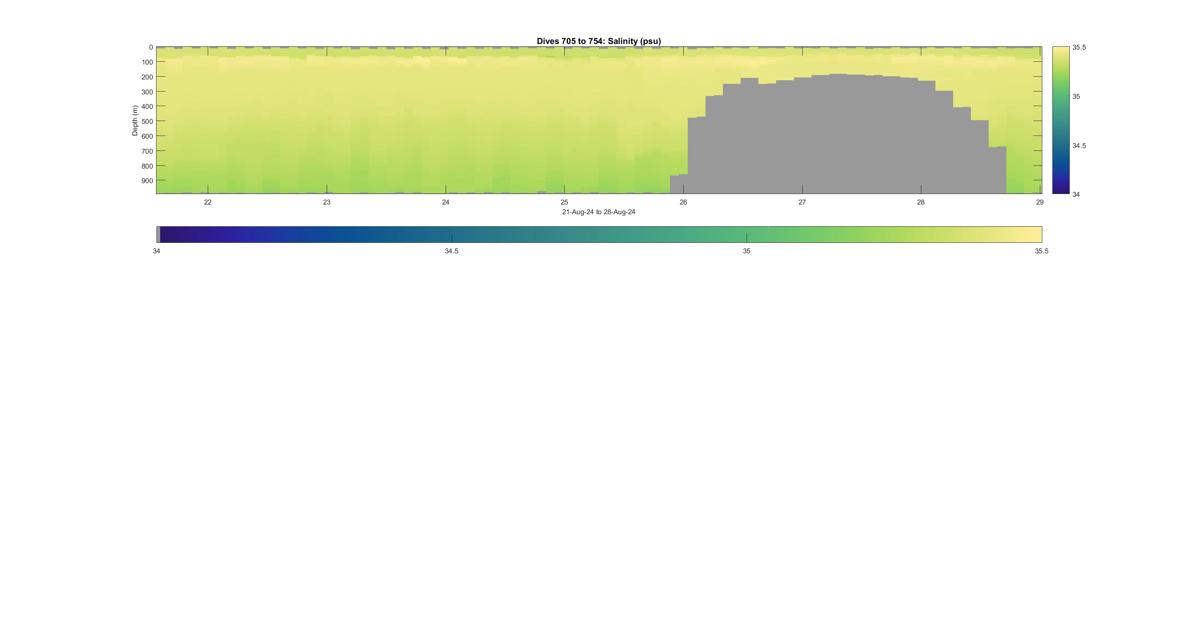Viewport: 1200px width, 622px height.
Task: Click "34.5" tick on the vertical colorbar
Action: click(x=1079, y=145)
